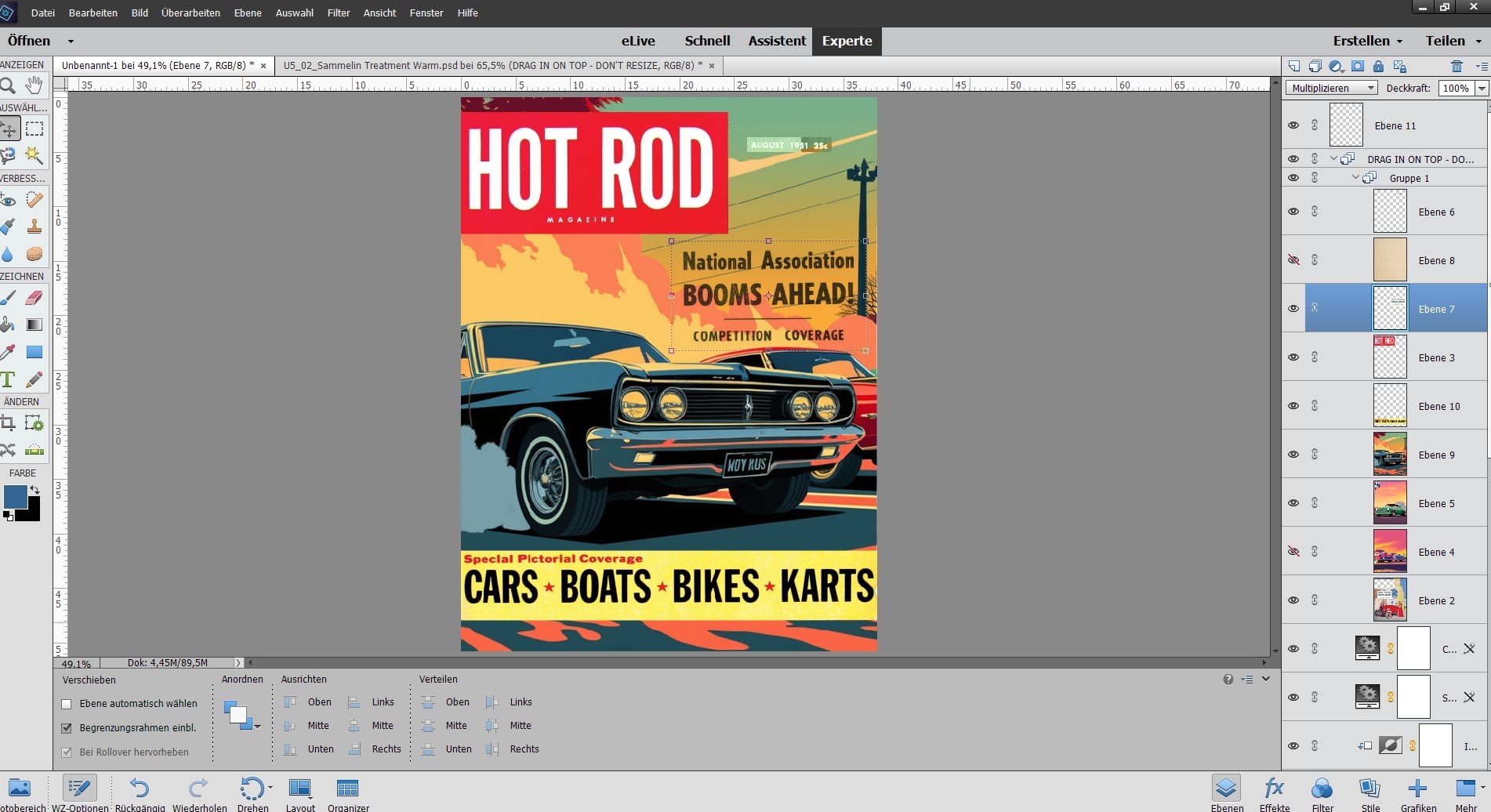Create a new layer in Layers panel
1491x812 pixels.
[1294, 67]
